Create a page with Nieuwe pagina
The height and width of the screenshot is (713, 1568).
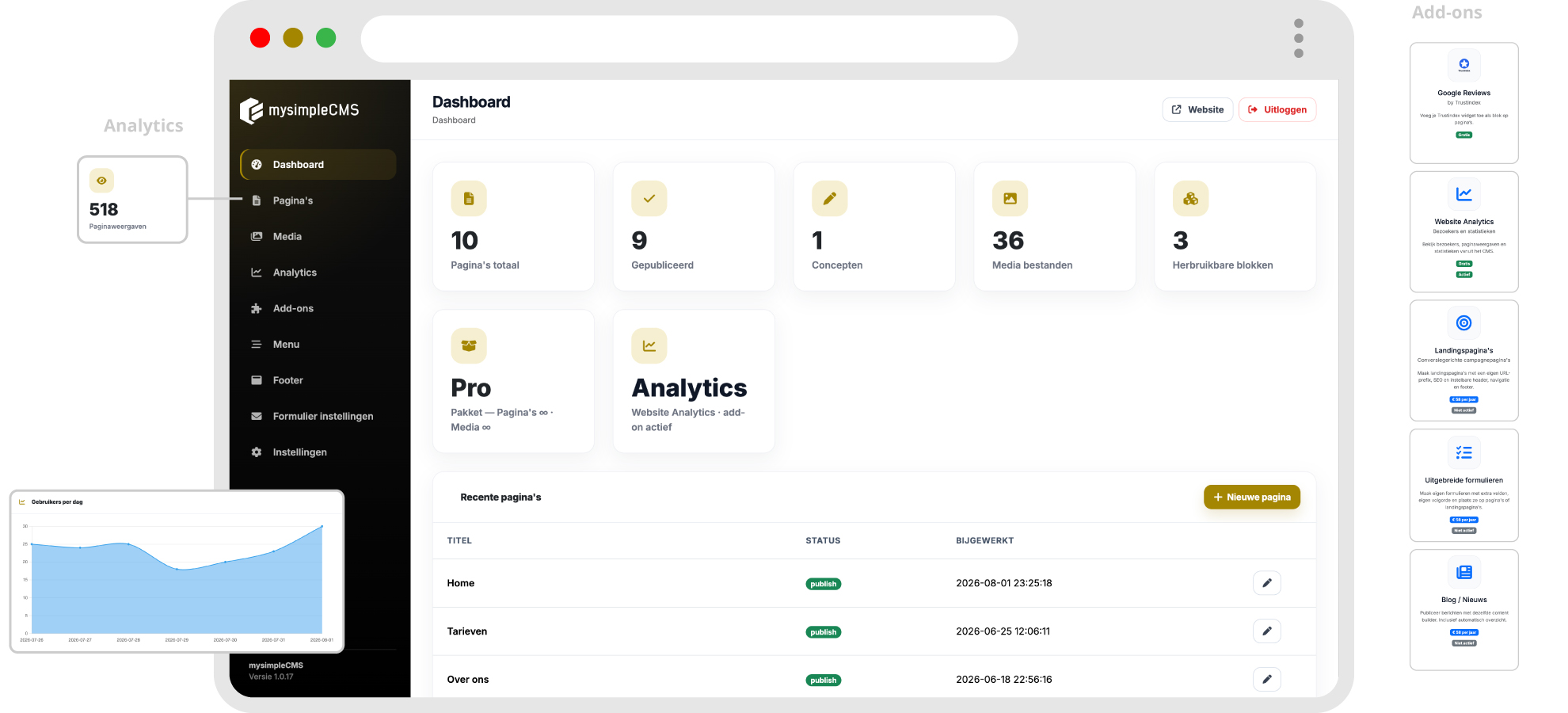coord(1252,498)
